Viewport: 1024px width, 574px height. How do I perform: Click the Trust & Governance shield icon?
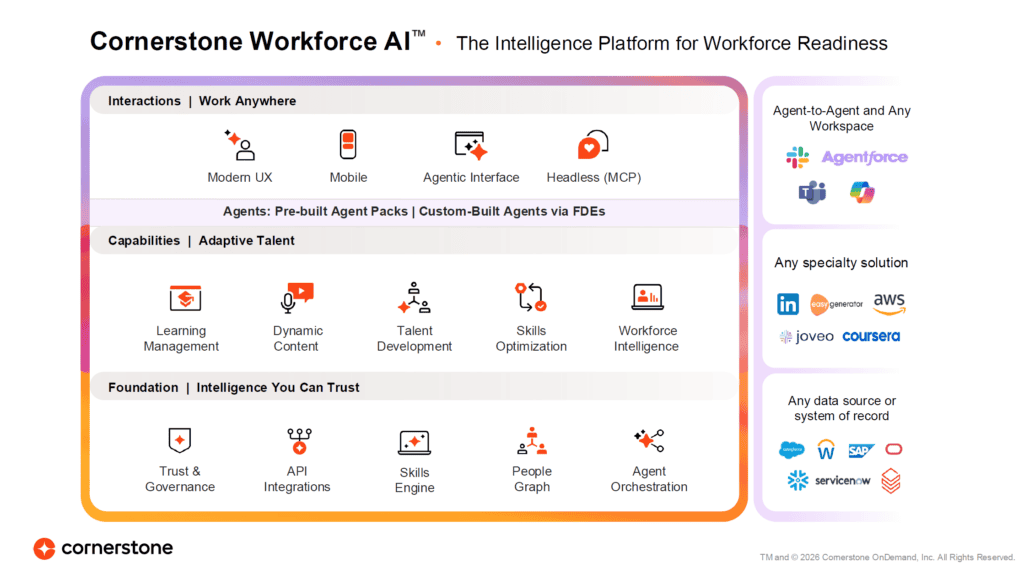pos(180,440)
